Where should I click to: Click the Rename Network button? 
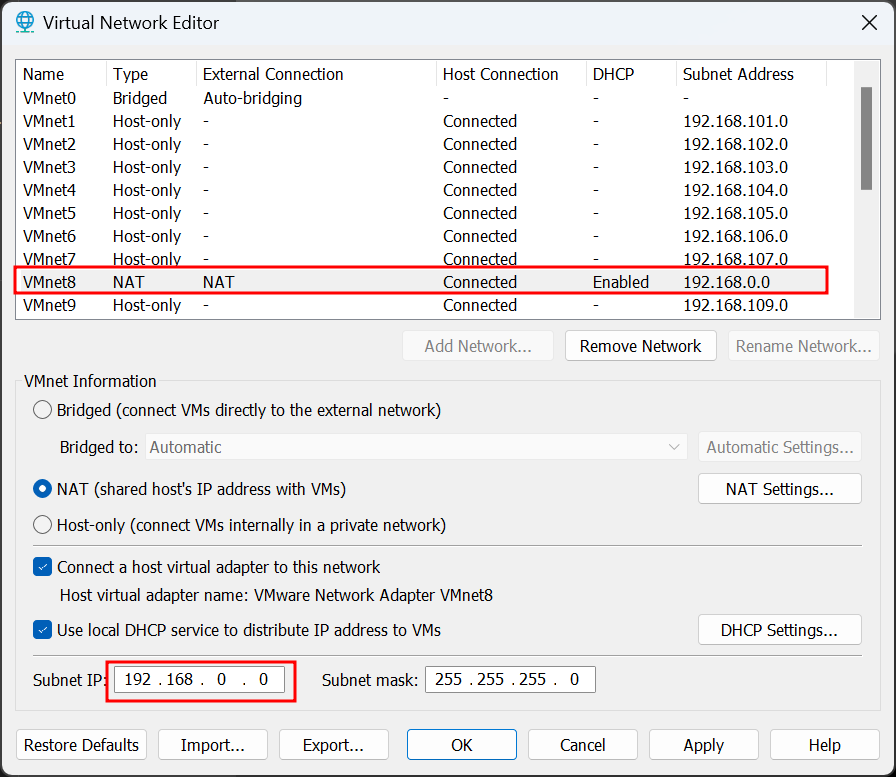803,346
